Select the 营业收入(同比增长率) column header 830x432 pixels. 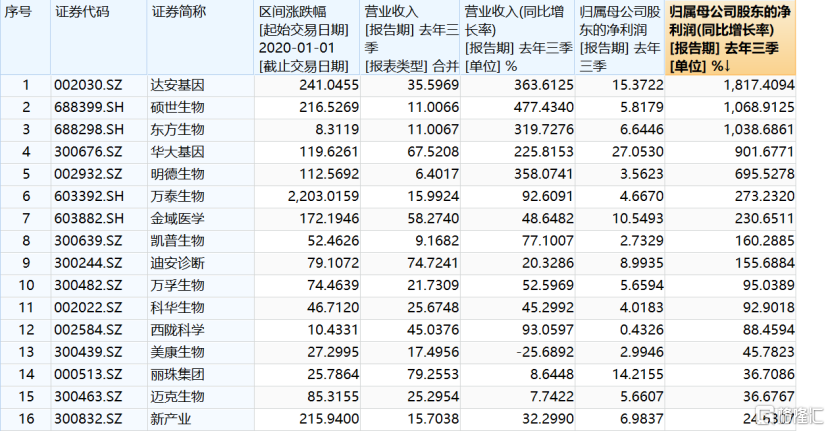coord(518,38)
